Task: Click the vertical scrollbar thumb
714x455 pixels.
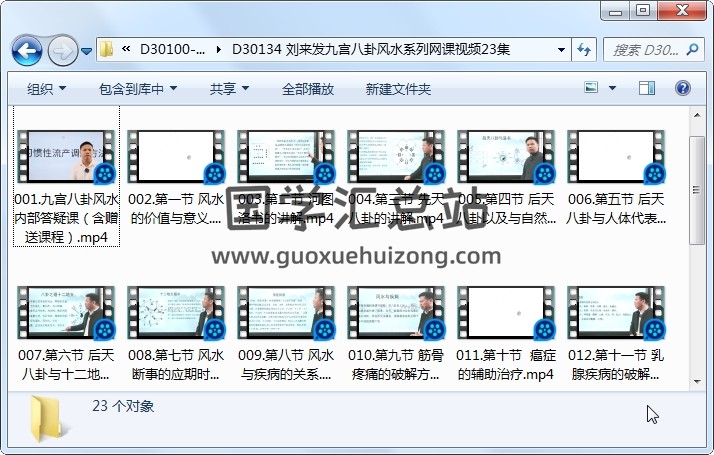Action: [x=697, y=190]
